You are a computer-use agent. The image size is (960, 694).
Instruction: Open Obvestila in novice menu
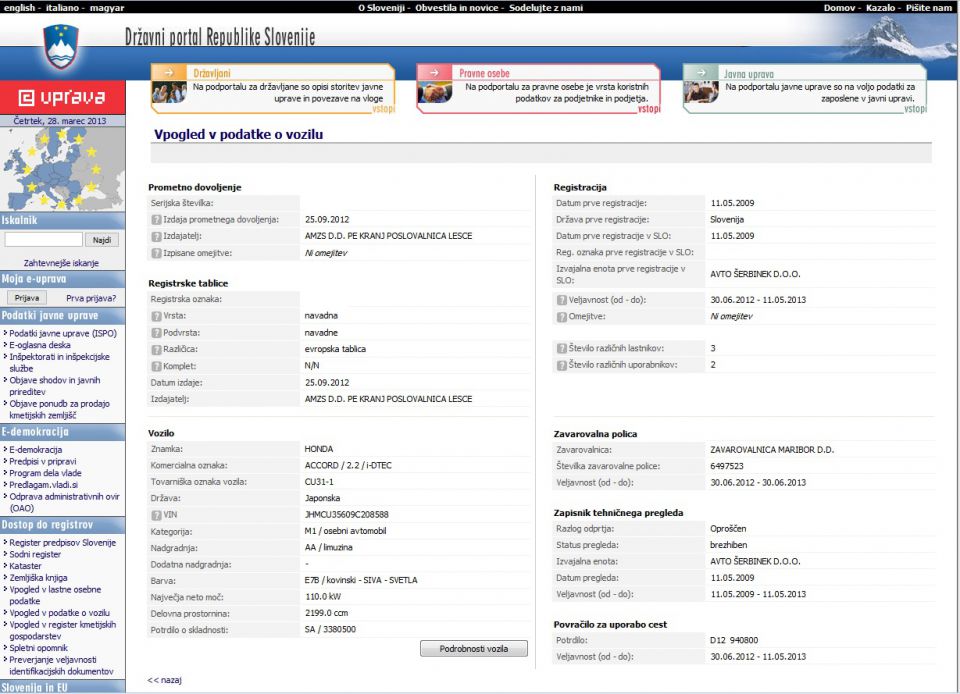(456, 7)
